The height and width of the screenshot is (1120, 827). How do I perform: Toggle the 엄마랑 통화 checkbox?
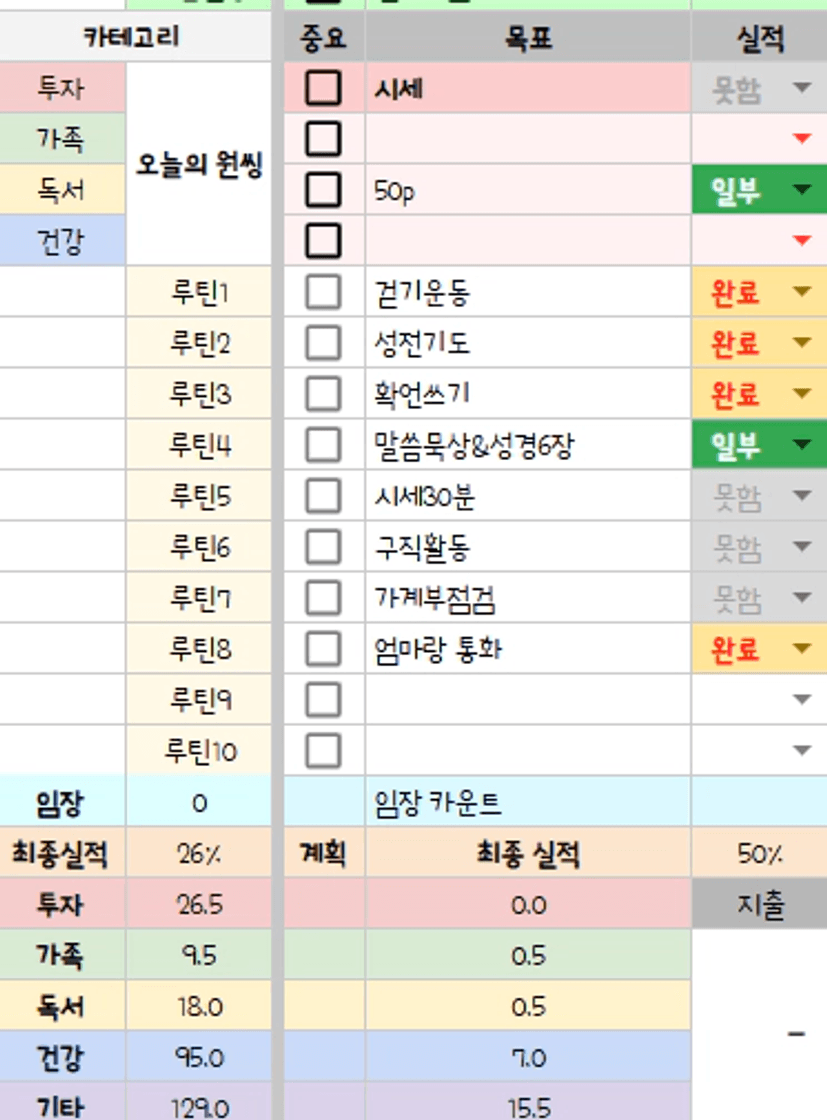[323, 649]
